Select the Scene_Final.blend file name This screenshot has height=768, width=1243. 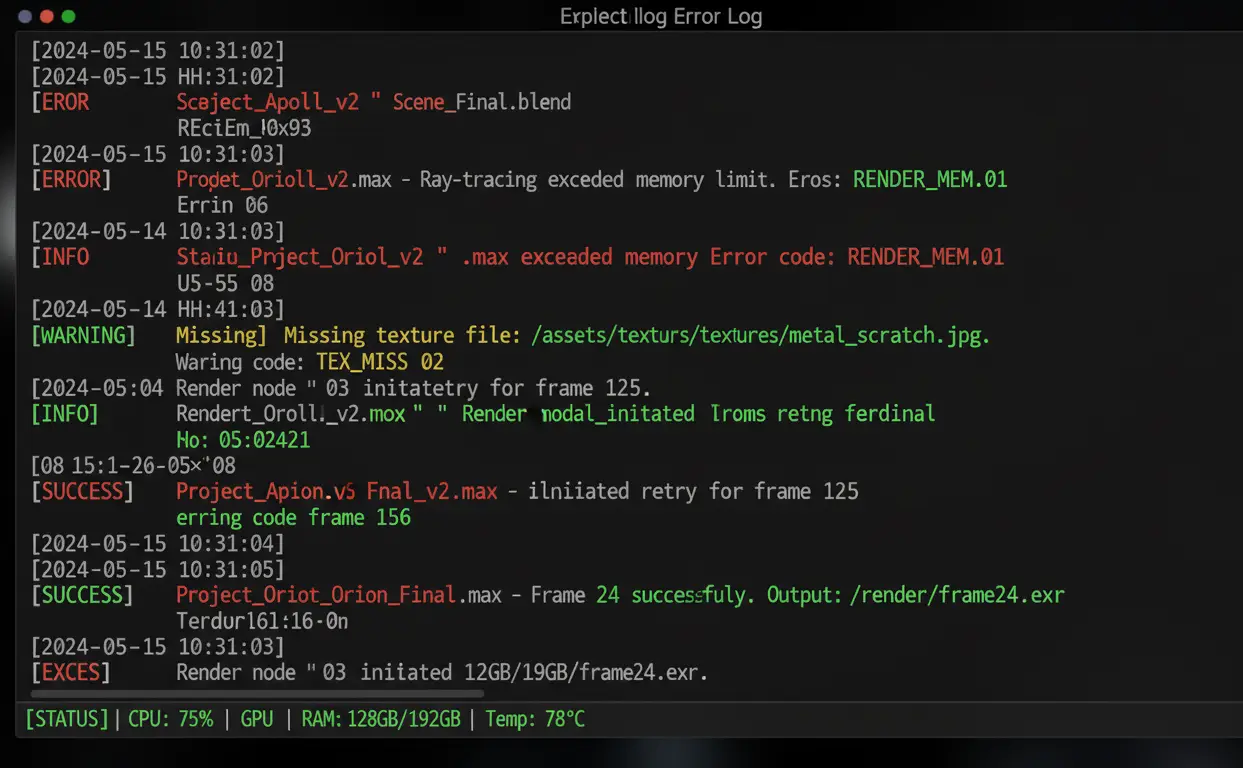pyautogui.click(x=481, y=101)
